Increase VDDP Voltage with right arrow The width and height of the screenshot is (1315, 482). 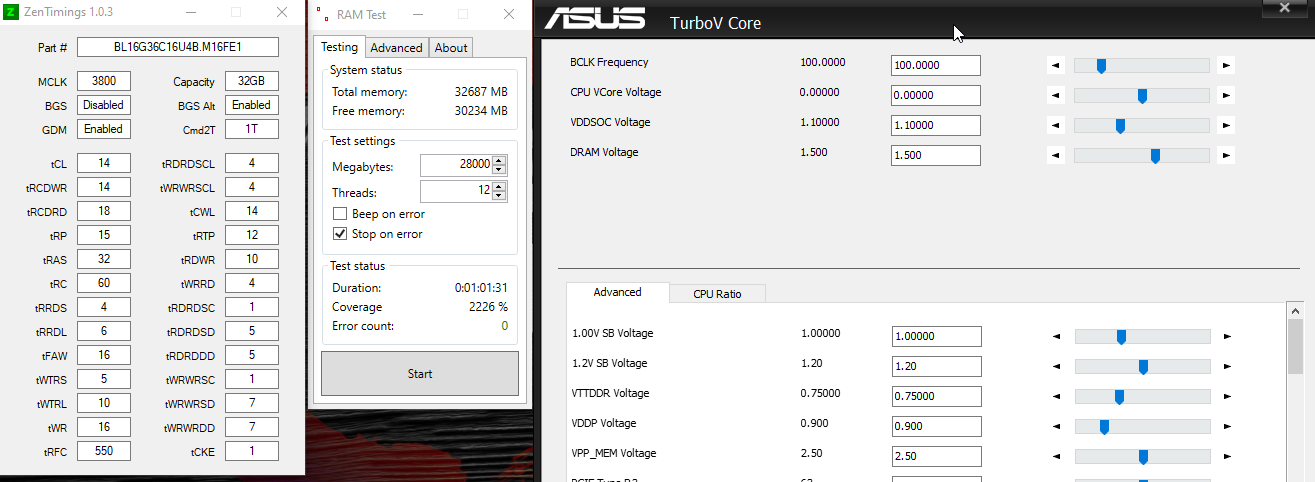click(1227, 427)
